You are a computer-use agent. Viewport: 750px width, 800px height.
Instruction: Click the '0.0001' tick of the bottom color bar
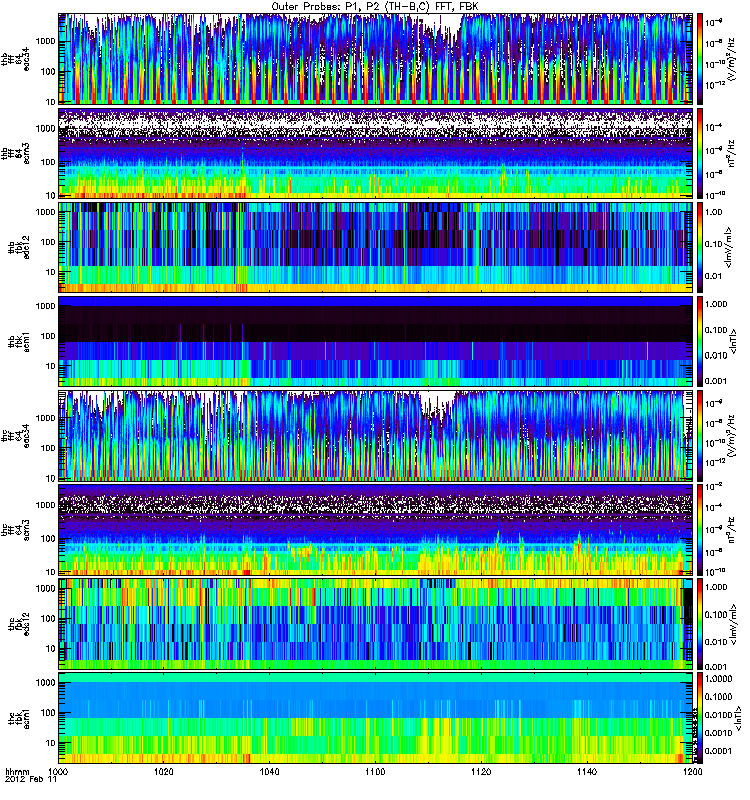pyautogui.click(x=718, y=751)
